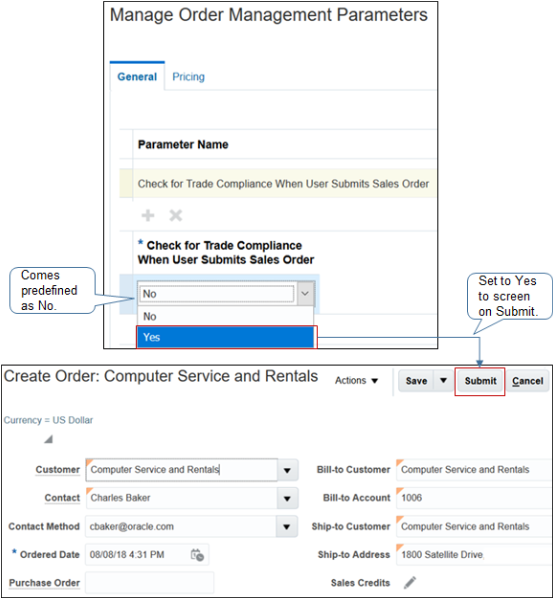554x599 pixels.
Task: Click the empty Purchase Order field
Action: click(x=149, y=583)
